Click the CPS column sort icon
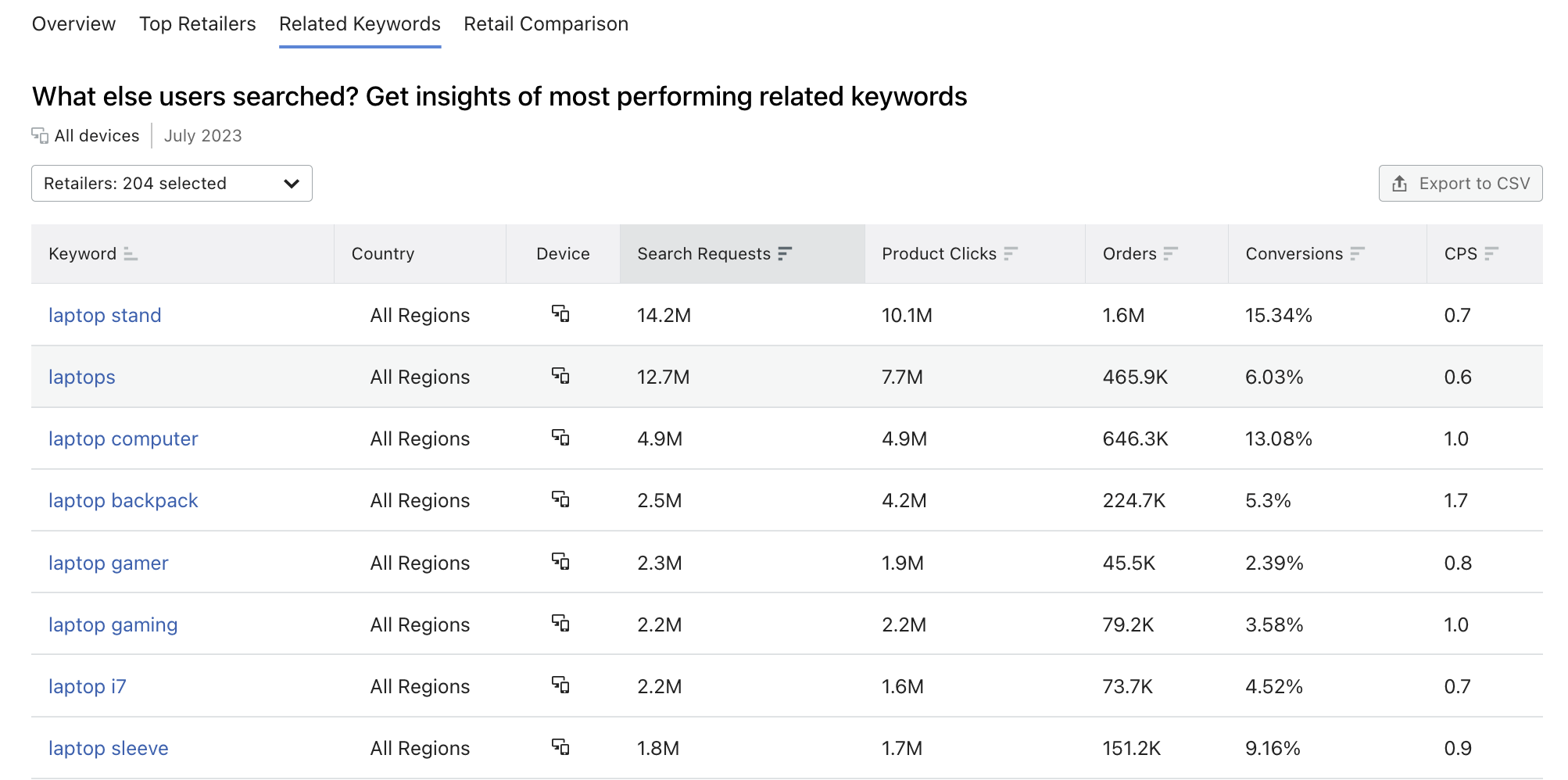The height and width of the screenshot is (780, 1568). (1492, 253)
